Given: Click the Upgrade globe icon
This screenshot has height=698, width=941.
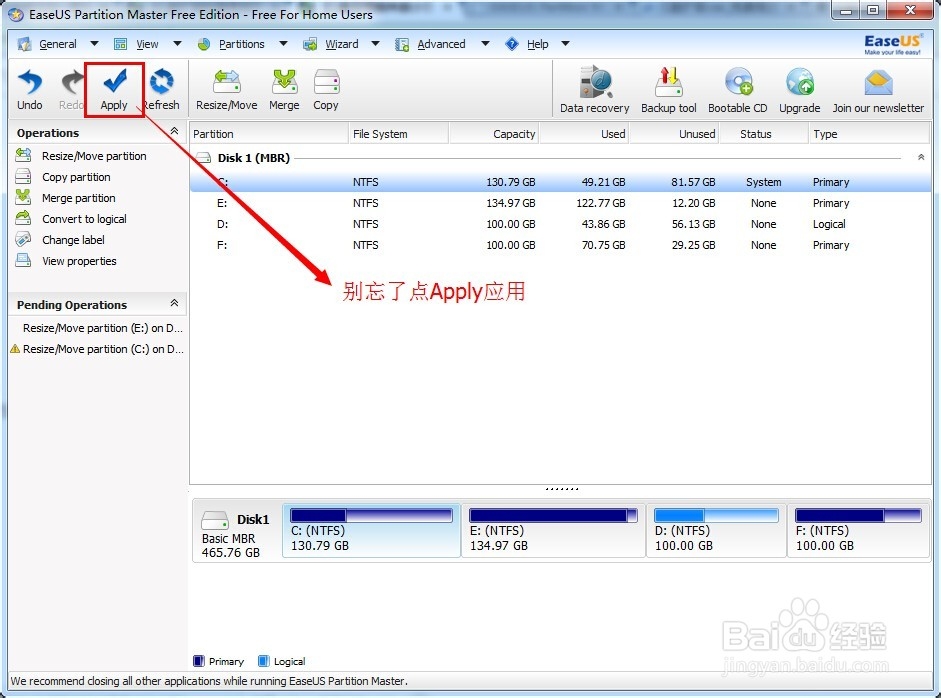Looking at the screenshot, I should coord(800,82).
